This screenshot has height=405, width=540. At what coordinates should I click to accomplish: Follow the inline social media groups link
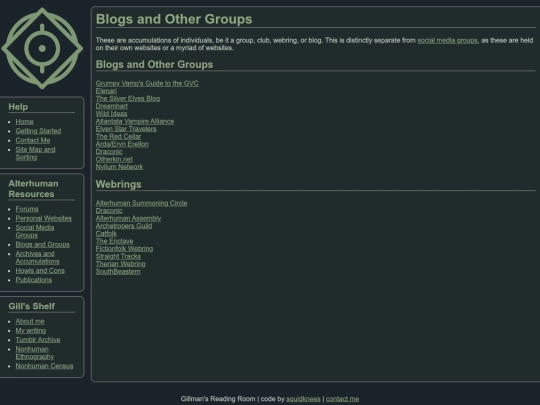coord(447,40)
